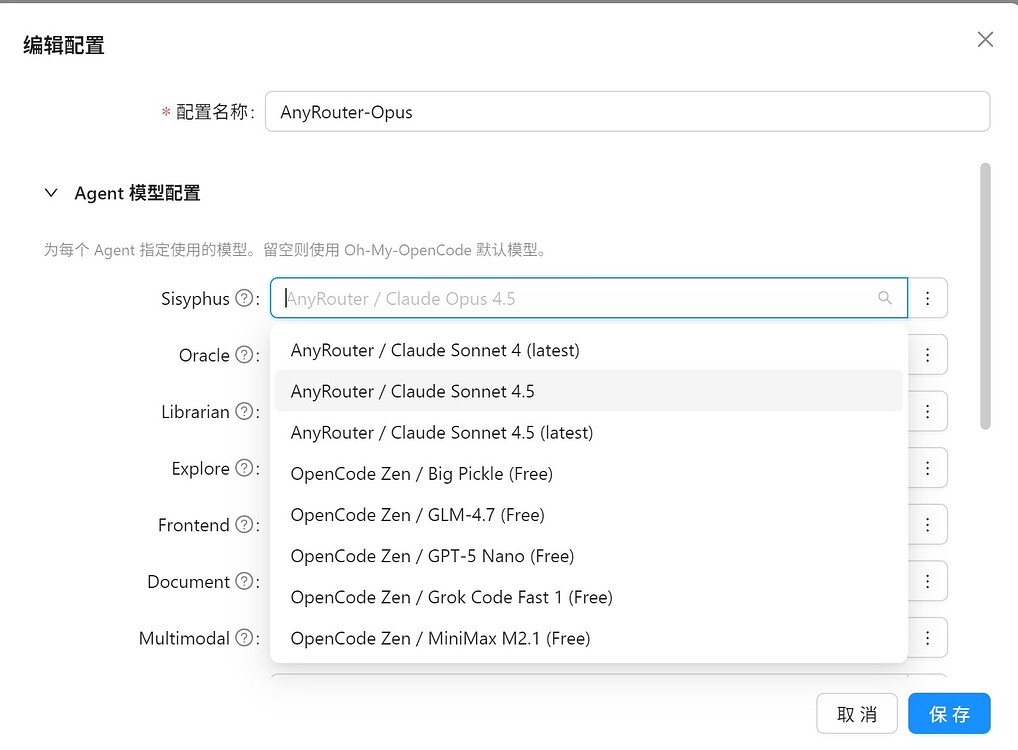Choose OpenCode Zen / GPT-5 Nano (Free)
Image resolution: width=1018 pixels, height=750 pixels.
pyautogui.click(x=589, y=556)
